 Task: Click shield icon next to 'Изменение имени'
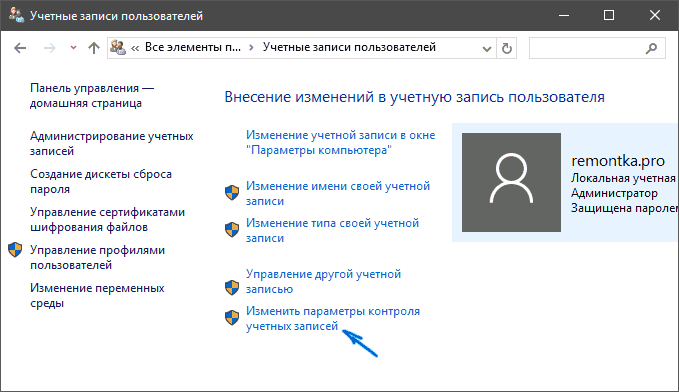232,193
